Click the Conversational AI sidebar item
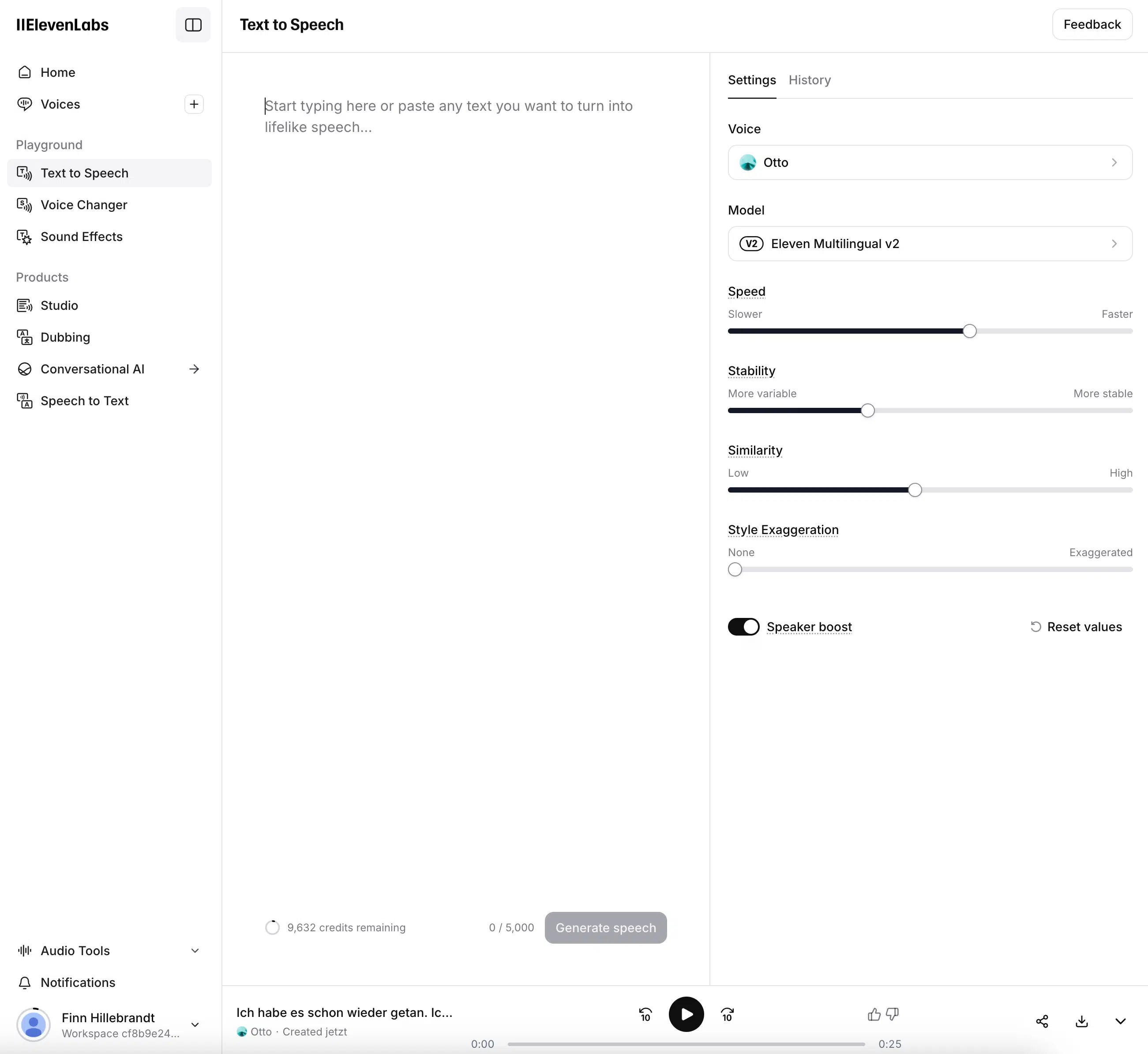Image resolution: width=1148 pixels, height=1054 pixels. coord(109,369)
